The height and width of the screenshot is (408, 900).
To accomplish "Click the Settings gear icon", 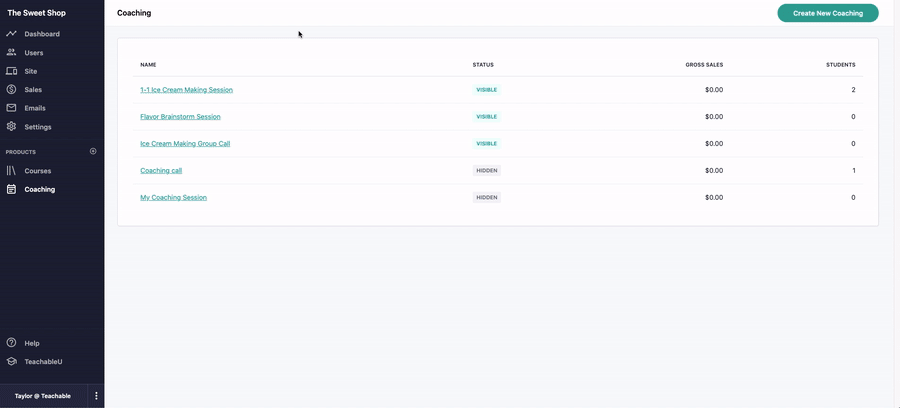I will click(11, 127).
